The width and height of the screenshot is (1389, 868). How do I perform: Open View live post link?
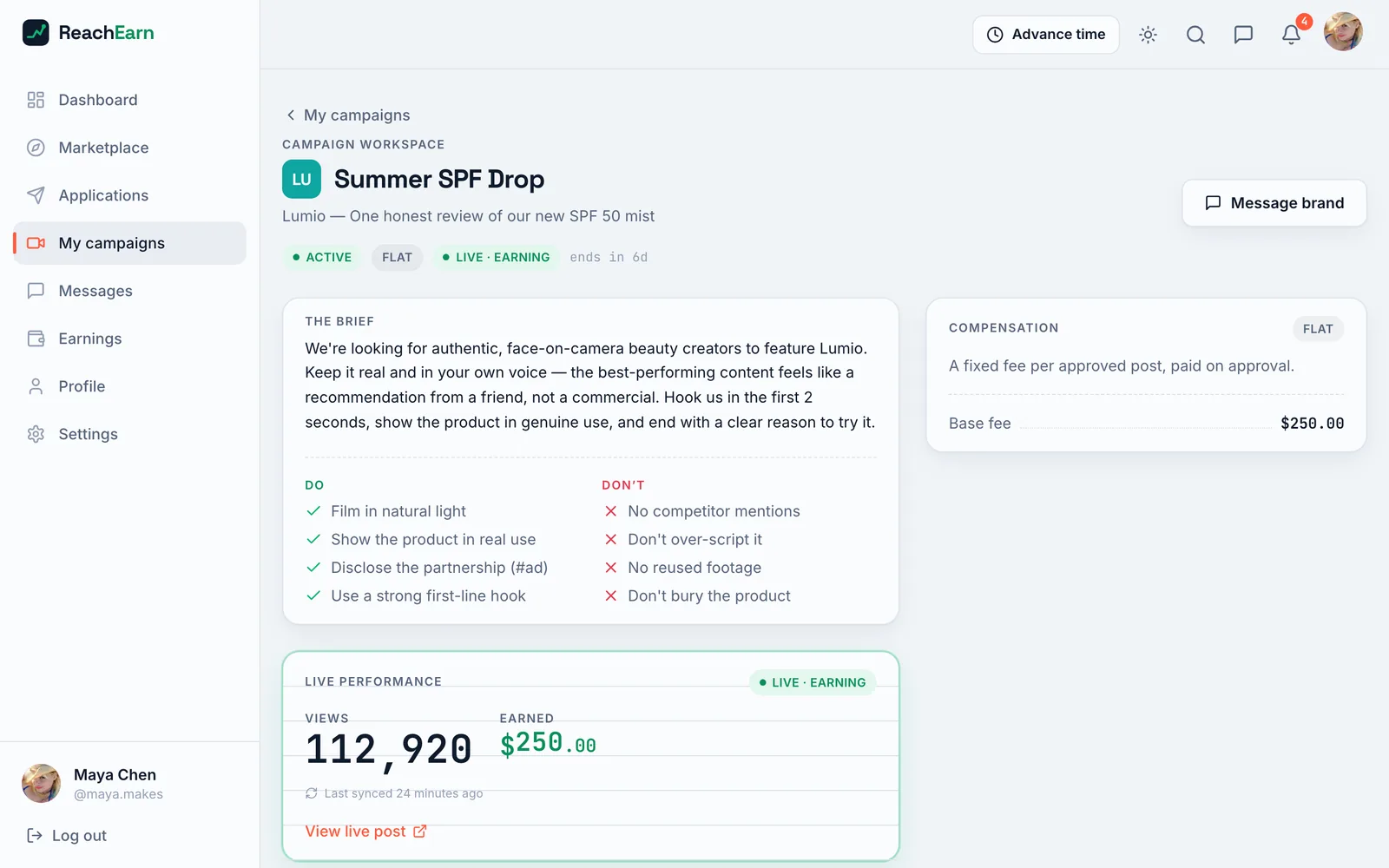pos(365,832)
